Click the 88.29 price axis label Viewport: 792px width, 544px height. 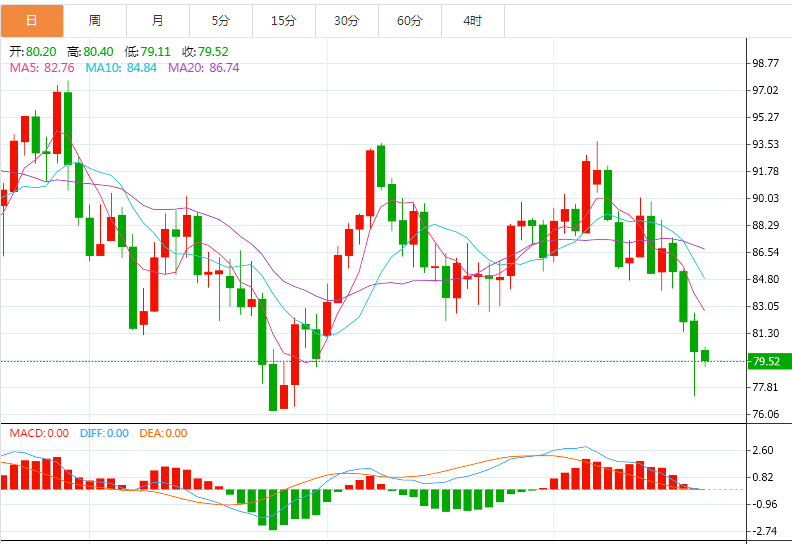[x=766, y=225]
